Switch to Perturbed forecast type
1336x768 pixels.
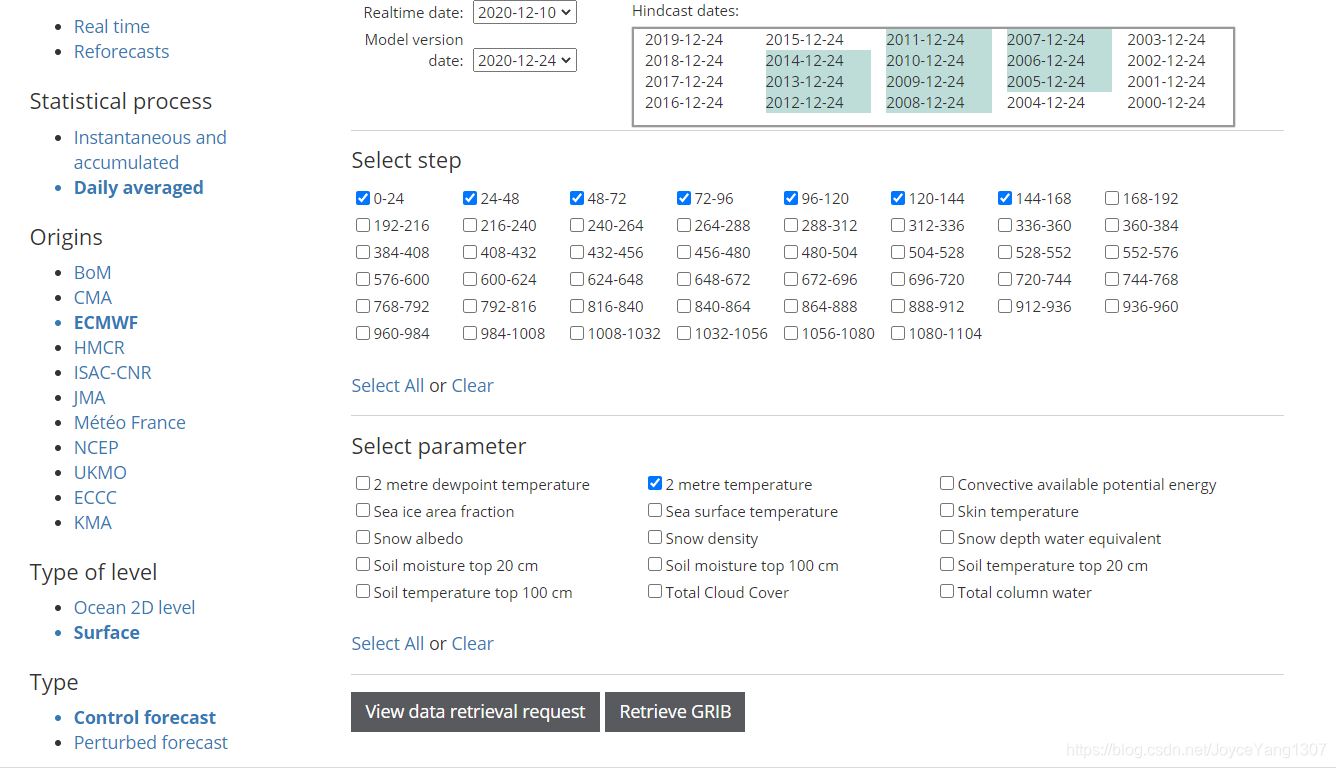151,742
